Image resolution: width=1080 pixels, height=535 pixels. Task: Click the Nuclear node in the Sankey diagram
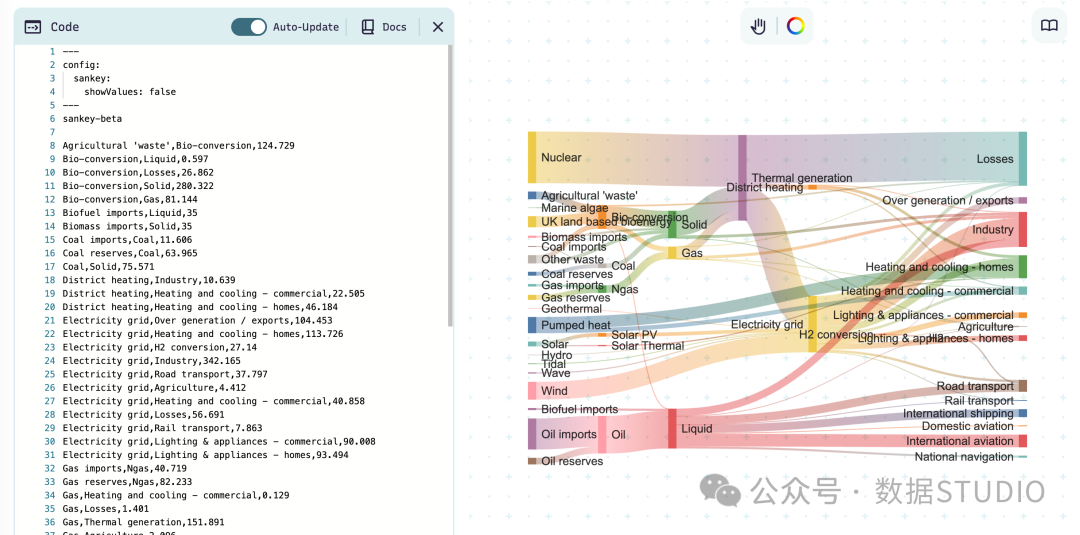532,158
